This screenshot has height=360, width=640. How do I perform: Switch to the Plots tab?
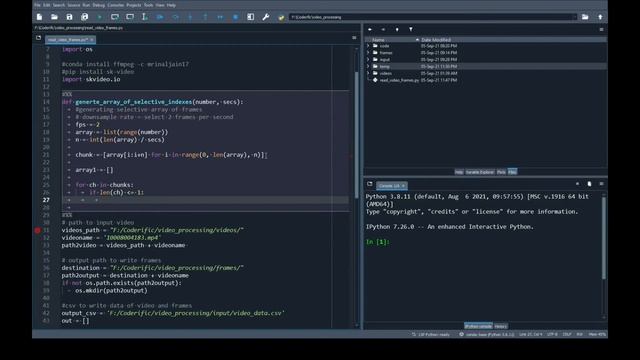[x=501, y=172]
